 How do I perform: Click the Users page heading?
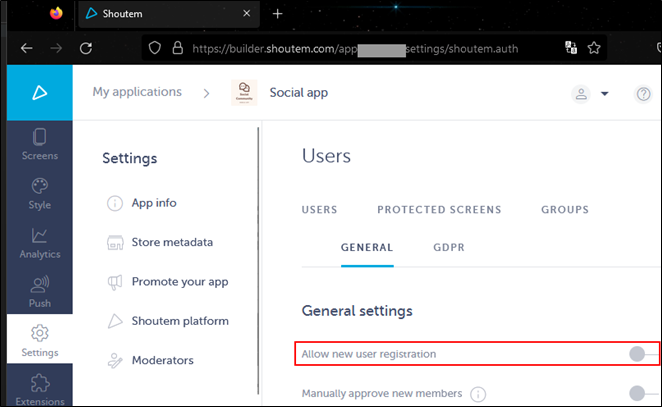tap(326, 156)
